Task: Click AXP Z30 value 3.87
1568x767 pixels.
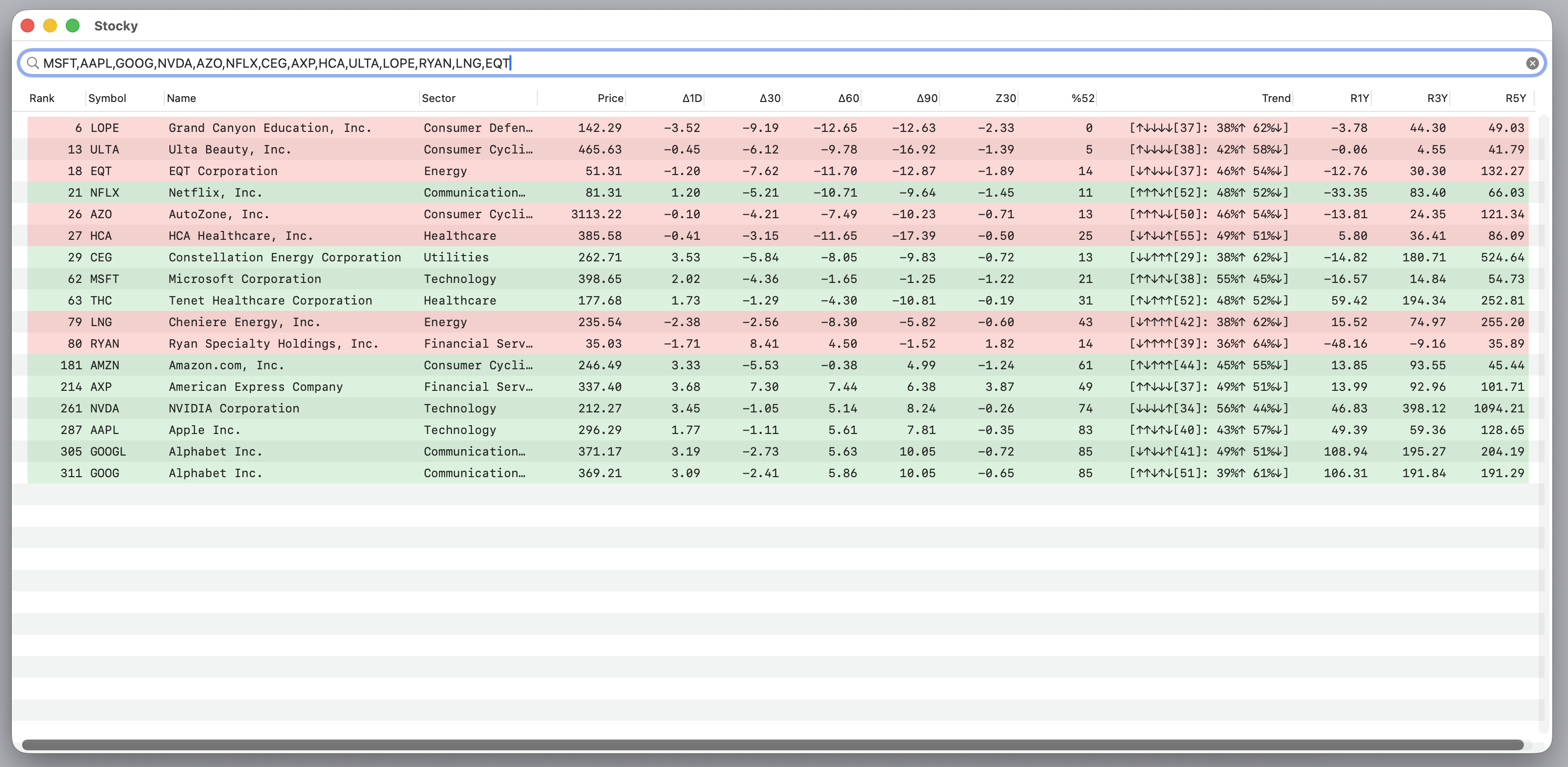Action: tap(999, 387)
